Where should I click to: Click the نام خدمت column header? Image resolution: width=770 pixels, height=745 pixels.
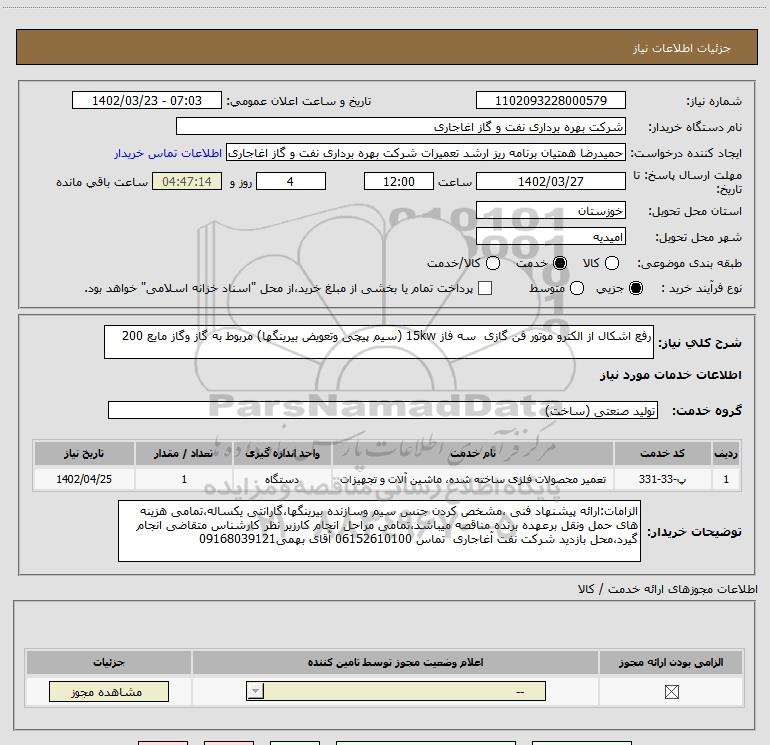[x=472, y=453]
